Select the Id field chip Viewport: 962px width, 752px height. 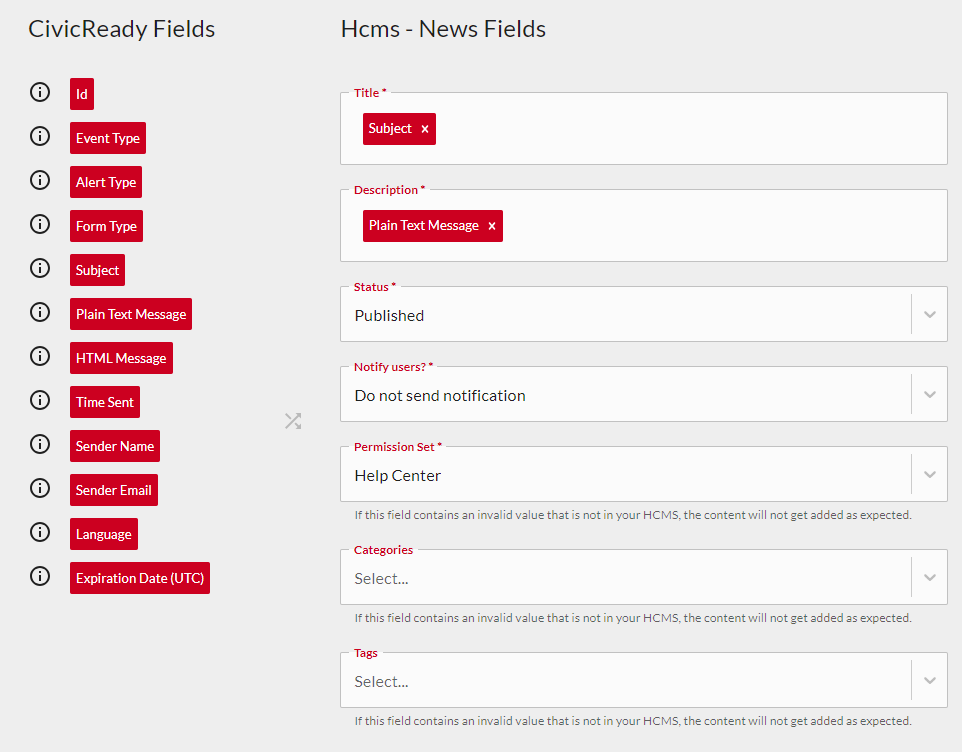[82, 94]
